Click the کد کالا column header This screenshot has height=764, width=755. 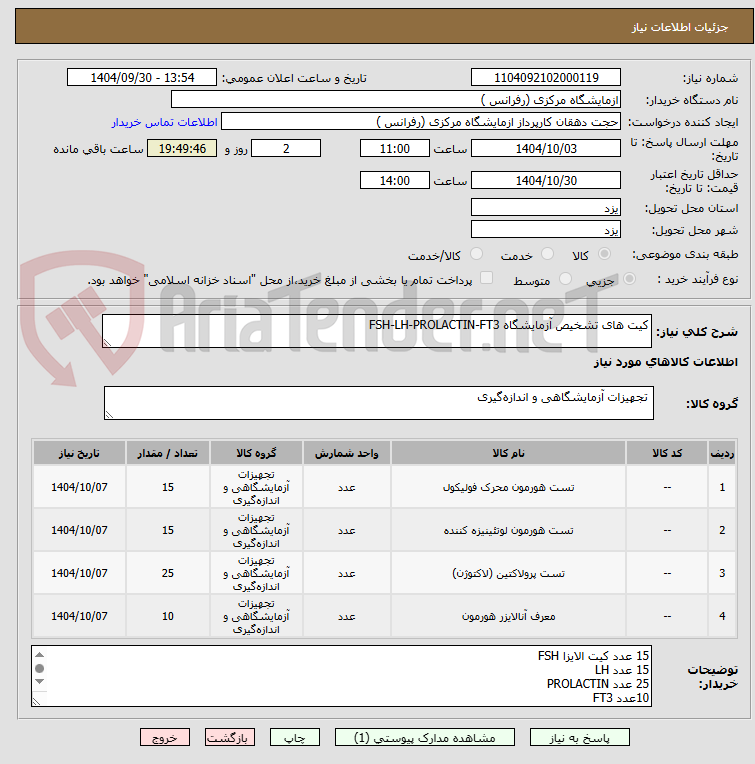point(667,453)
